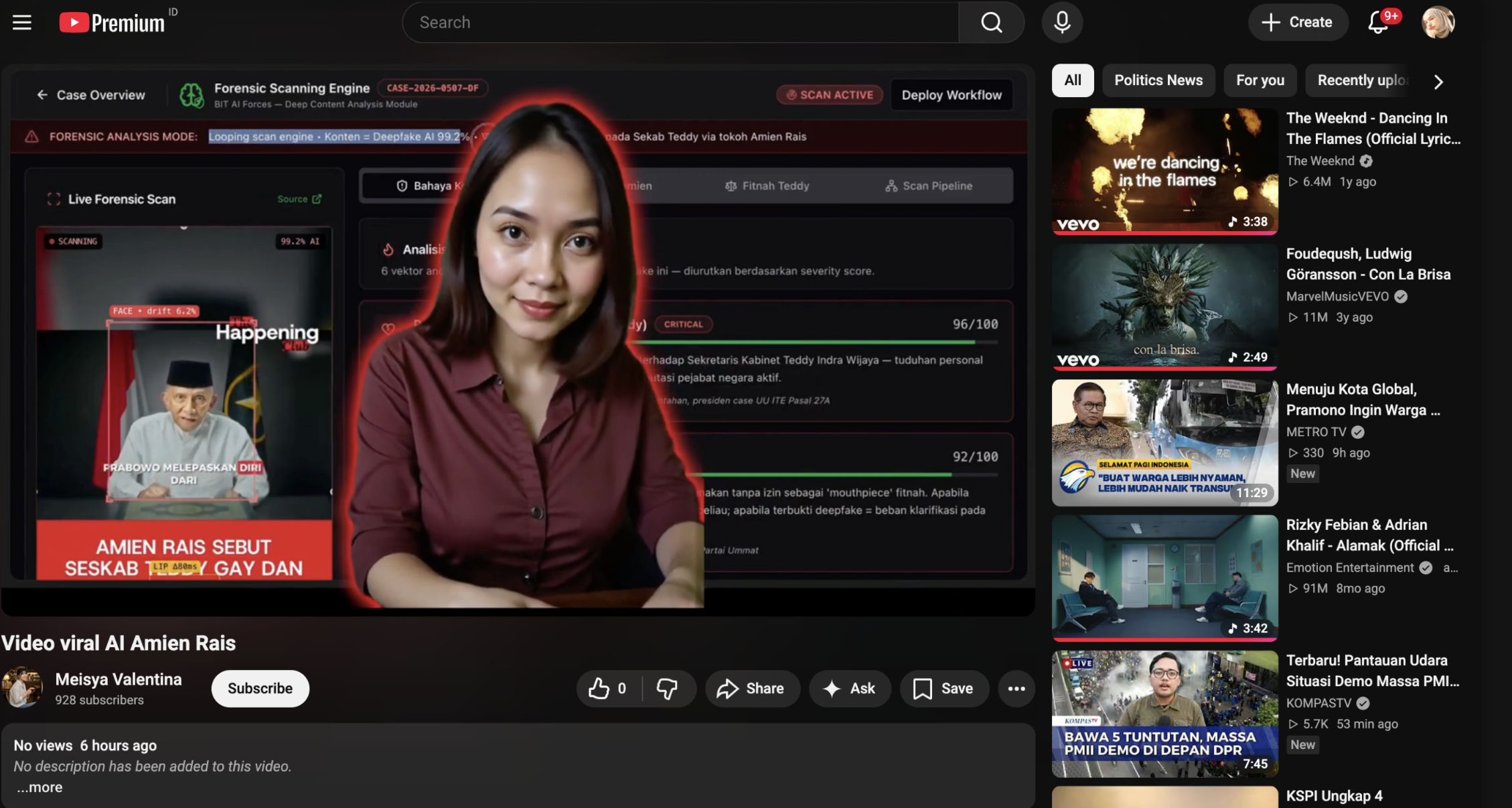Open the account avatar menu
The width and height of the screenshot is (1512, 808).
1438,23
